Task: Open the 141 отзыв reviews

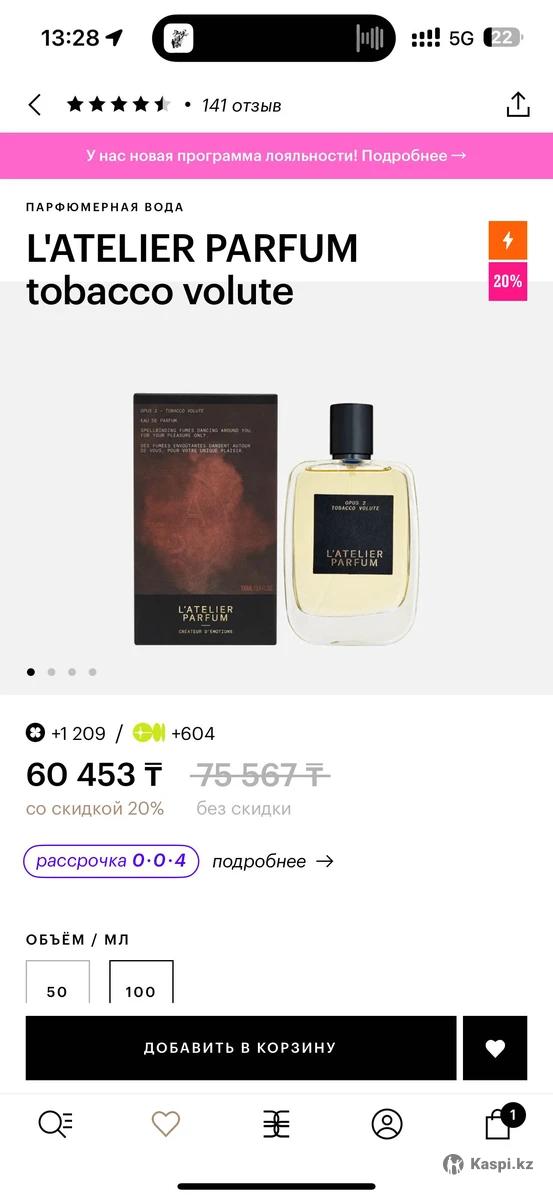Action: (x=241, y=105)
